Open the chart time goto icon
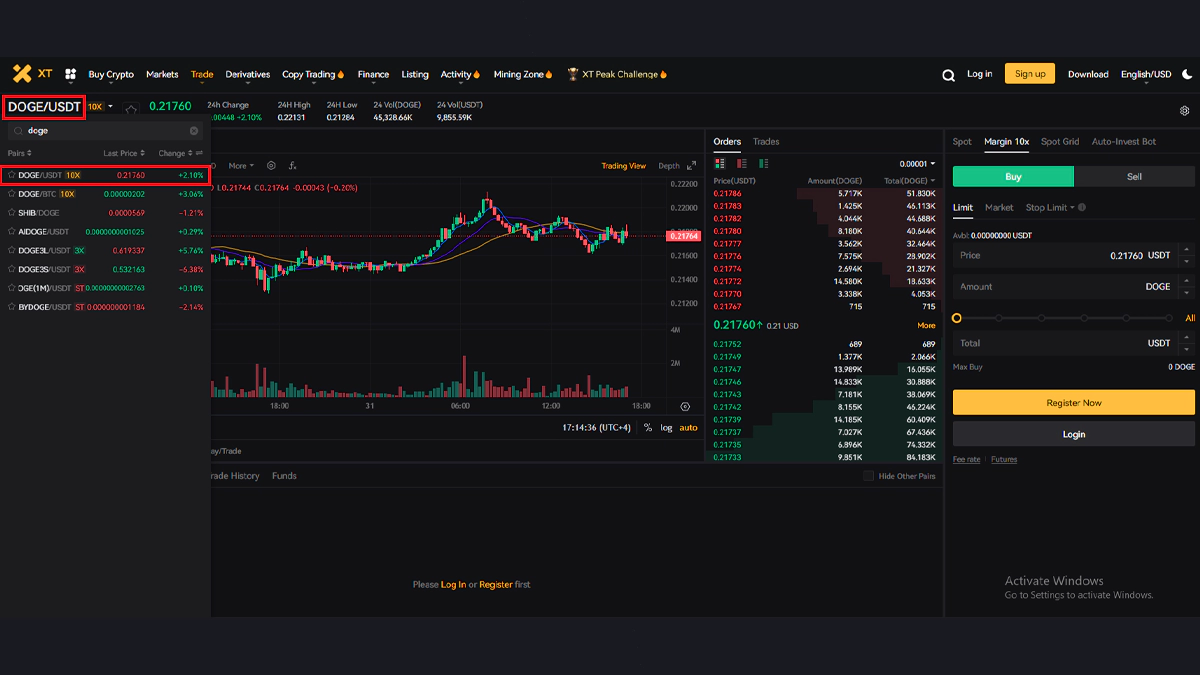This screenshot has height=675, width=1200. 685,406
